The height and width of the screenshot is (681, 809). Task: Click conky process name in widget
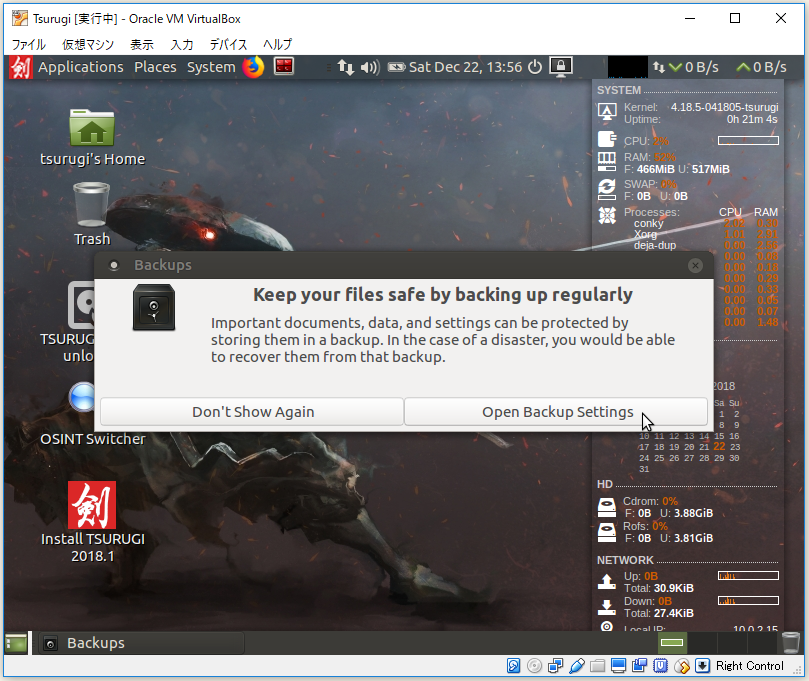(649, 223)
